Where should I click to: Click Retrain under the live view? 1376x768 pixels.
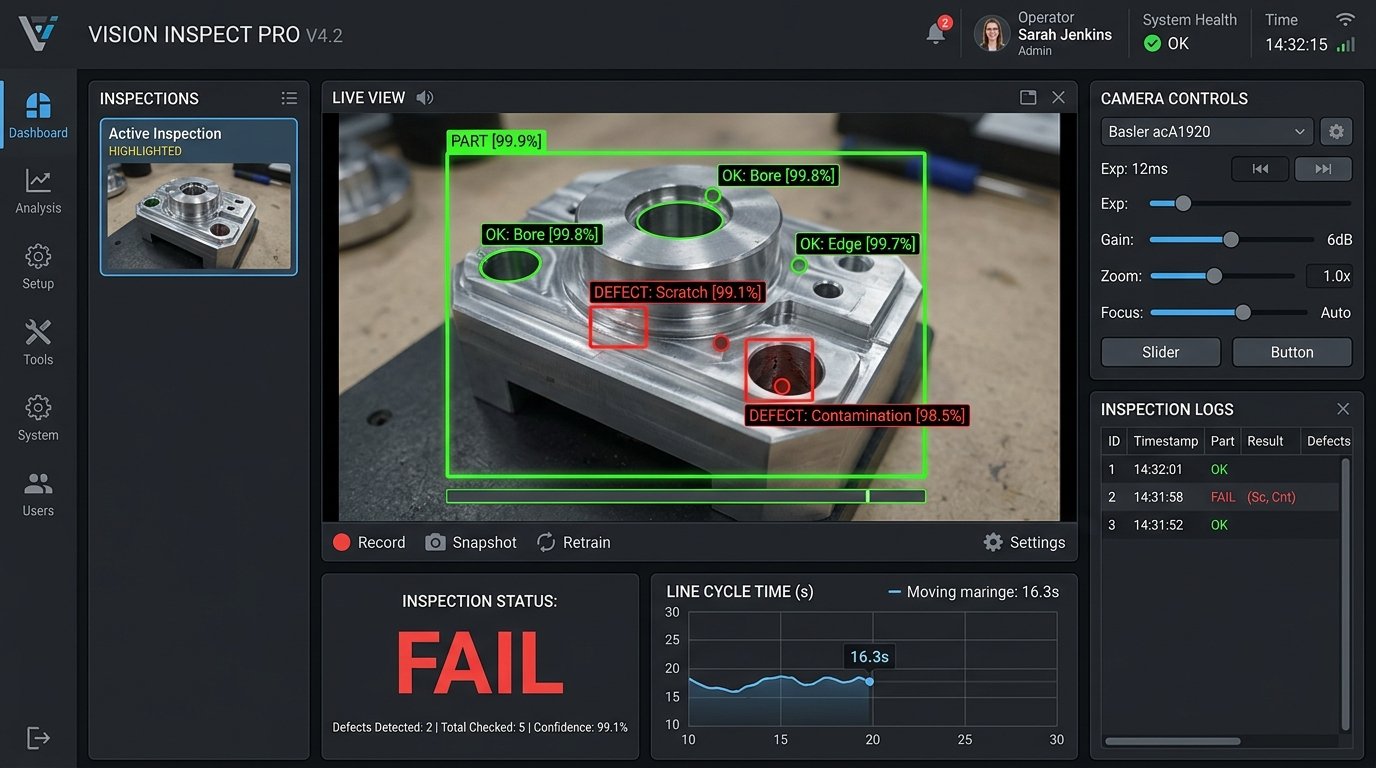point(573,542)
